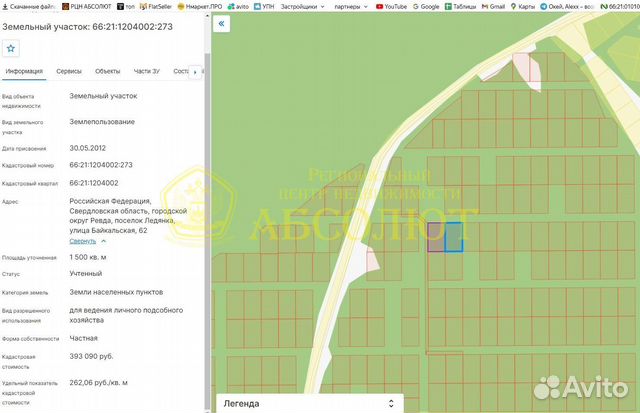This screenshot has height=413, width=640.
Task: Open the Таблицы bookmark
Action: (x=460, y=7)
